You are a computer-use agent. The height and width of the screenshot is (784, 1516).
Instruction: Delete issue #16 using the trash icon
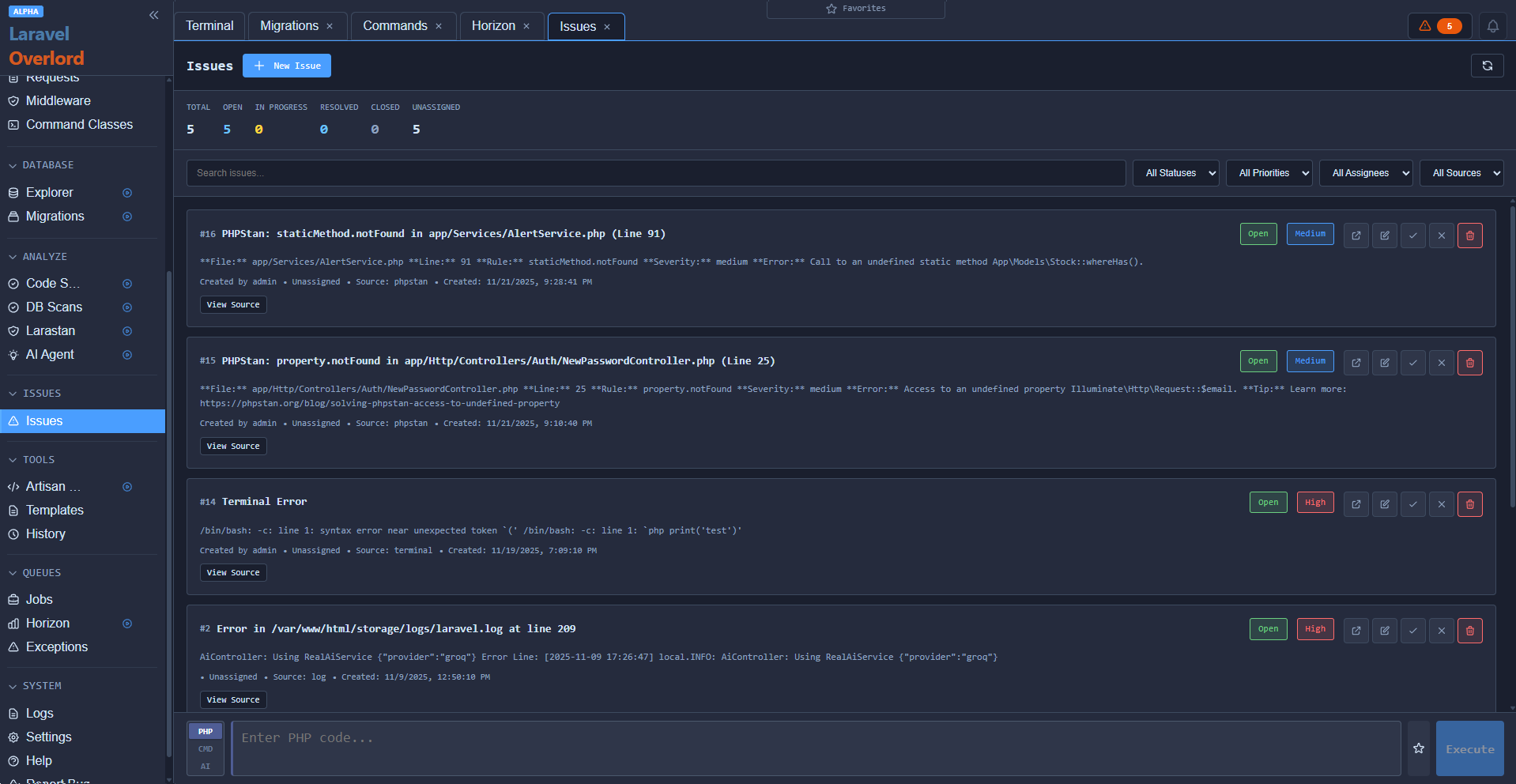[x=1469, y=235]
